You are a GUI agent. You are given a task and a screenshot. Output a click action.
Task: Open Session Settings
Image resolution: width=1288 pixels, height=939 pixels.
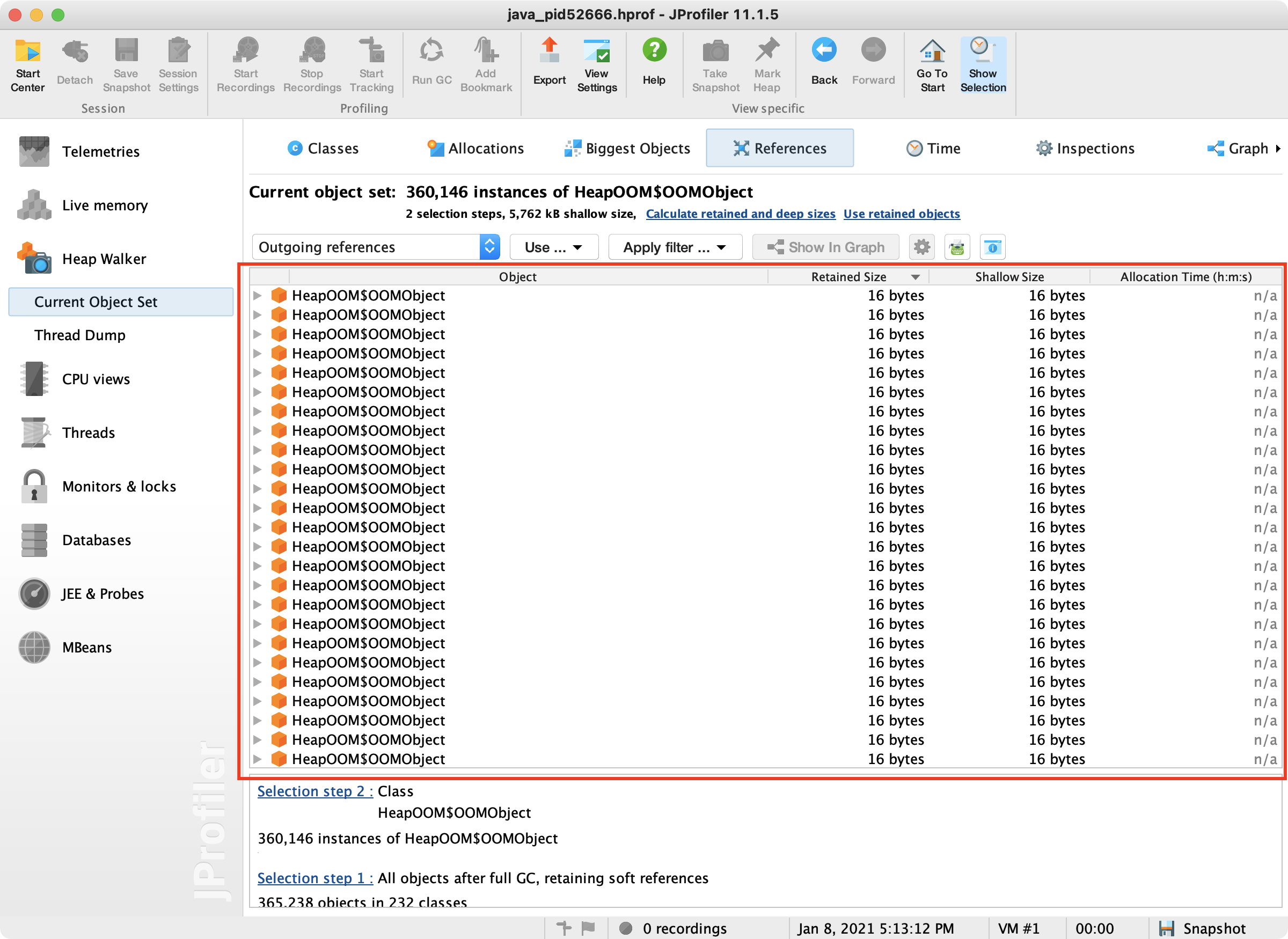(179, 65)
